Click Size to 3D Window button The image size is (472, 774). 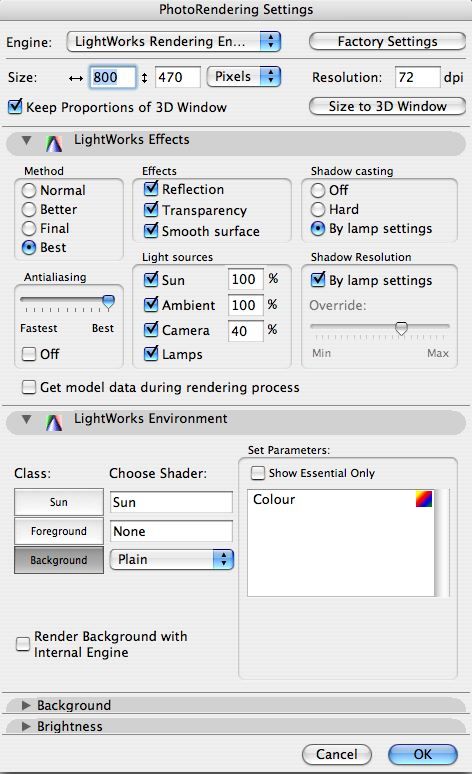pyautogui.click(x=387, y=106)
